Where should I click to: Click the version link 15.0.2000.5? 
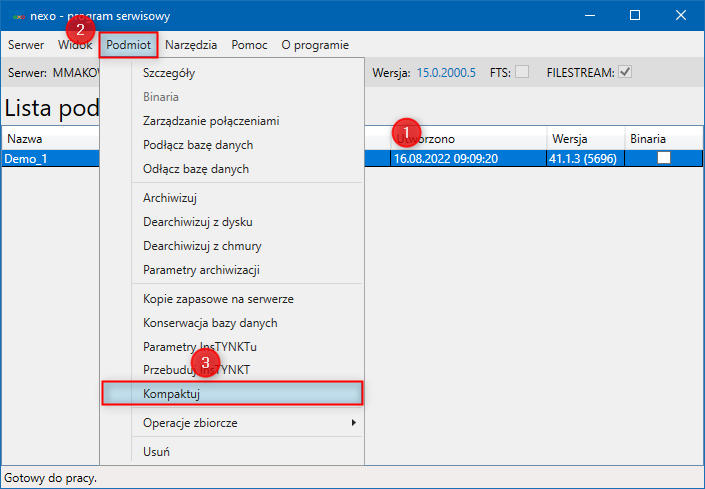[446, 73]
